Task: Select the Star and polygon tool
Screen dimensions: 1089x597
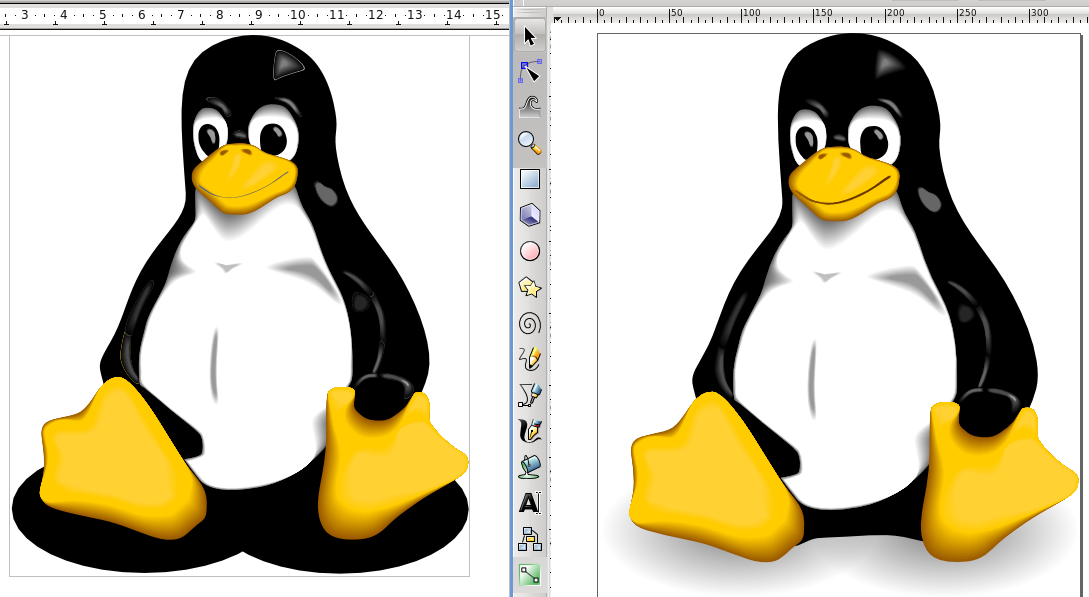Action: click(530, 287)
